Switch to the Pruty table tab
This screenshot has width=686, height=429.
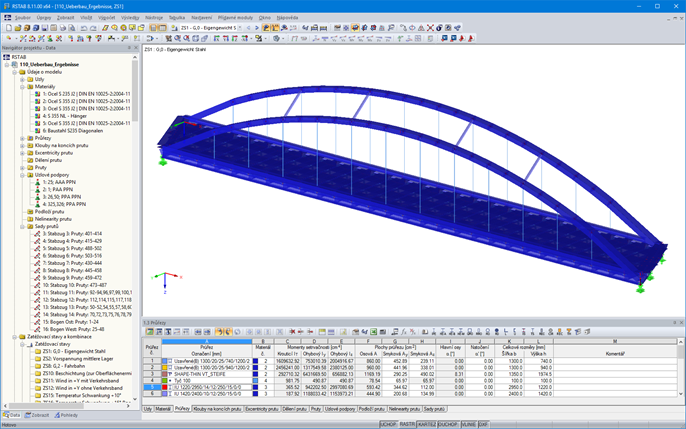[316, 409]
